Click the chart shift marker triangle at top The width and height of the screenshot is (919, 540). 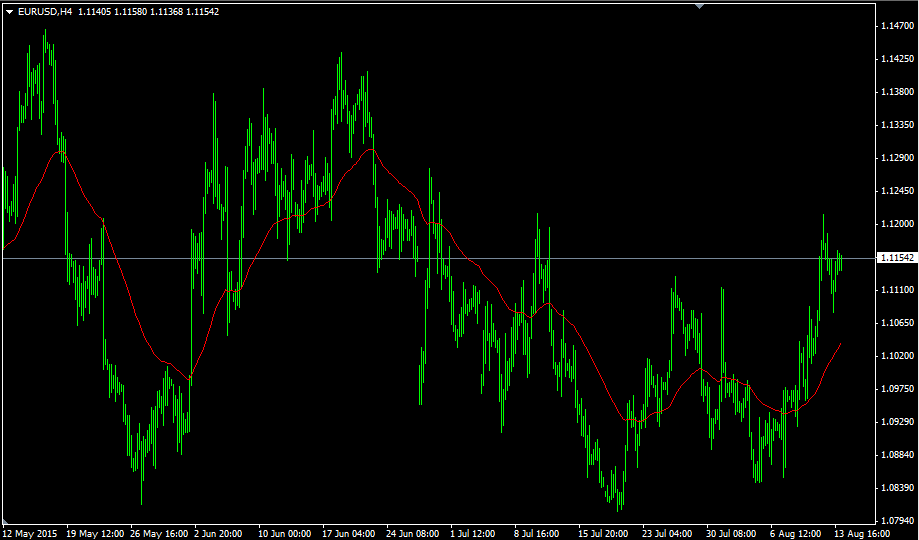(699, 6)
